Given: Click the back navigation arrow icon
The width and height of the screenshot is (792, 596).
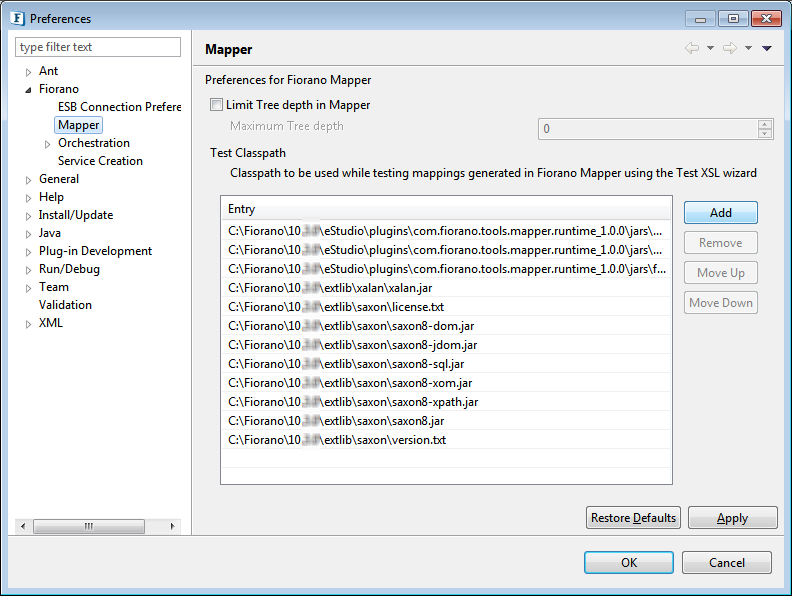Looking at the screenshot, I should click(692, 49).
